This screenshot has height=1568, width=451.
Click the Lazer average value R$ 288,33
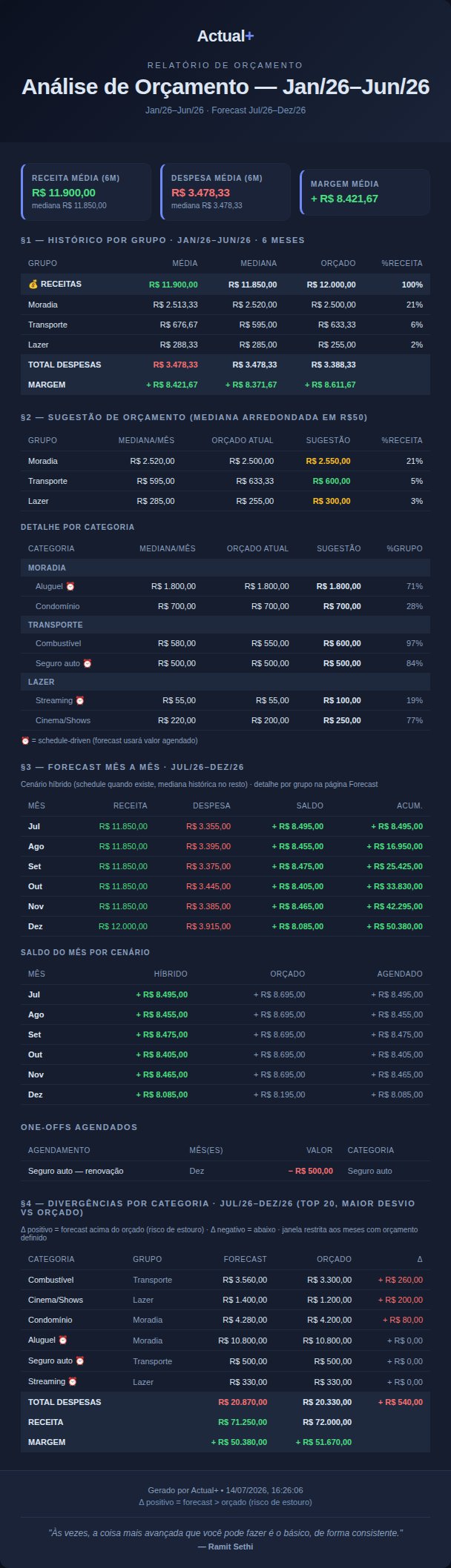[179, 345]
